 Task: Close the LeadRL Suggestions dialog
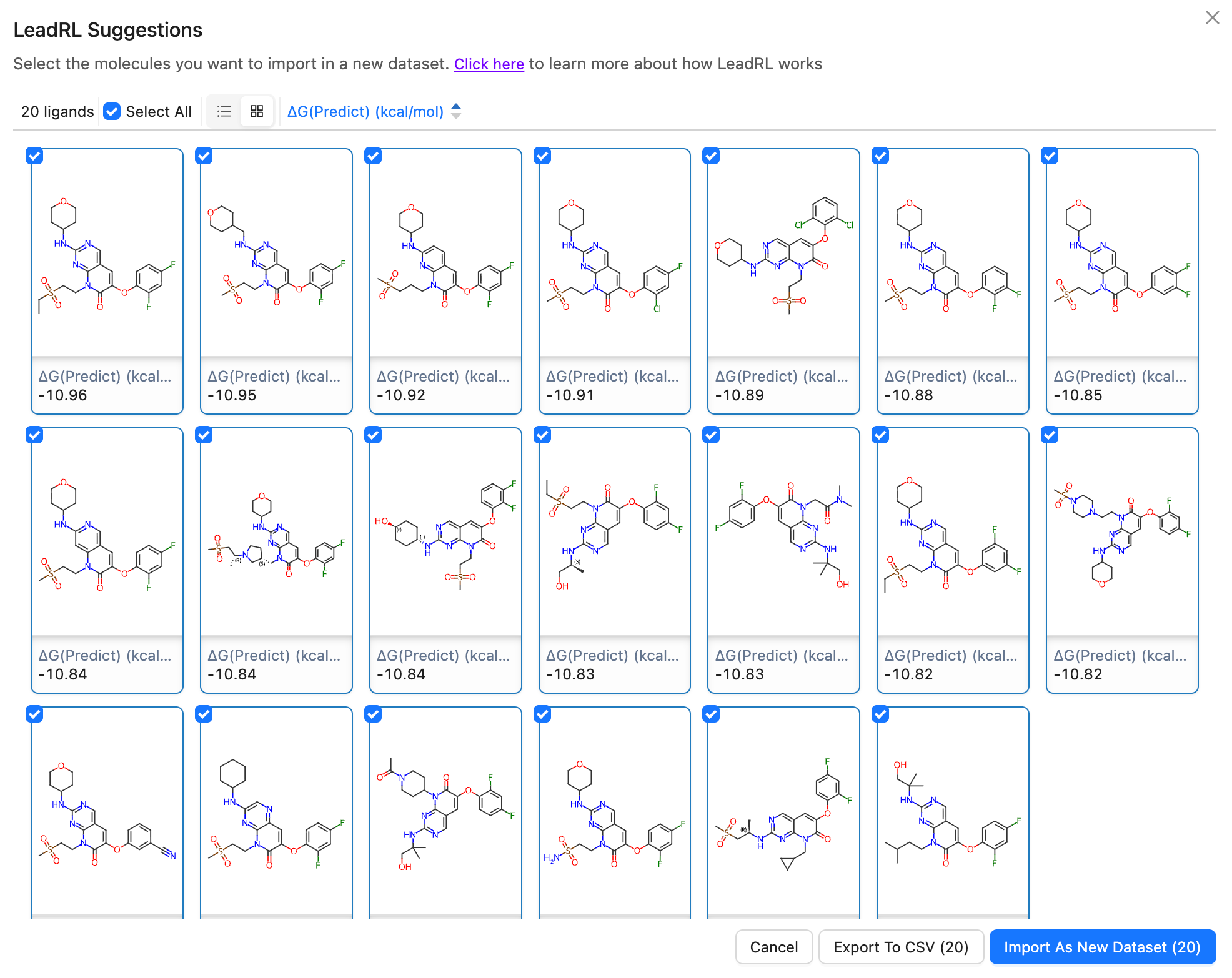1212,17
